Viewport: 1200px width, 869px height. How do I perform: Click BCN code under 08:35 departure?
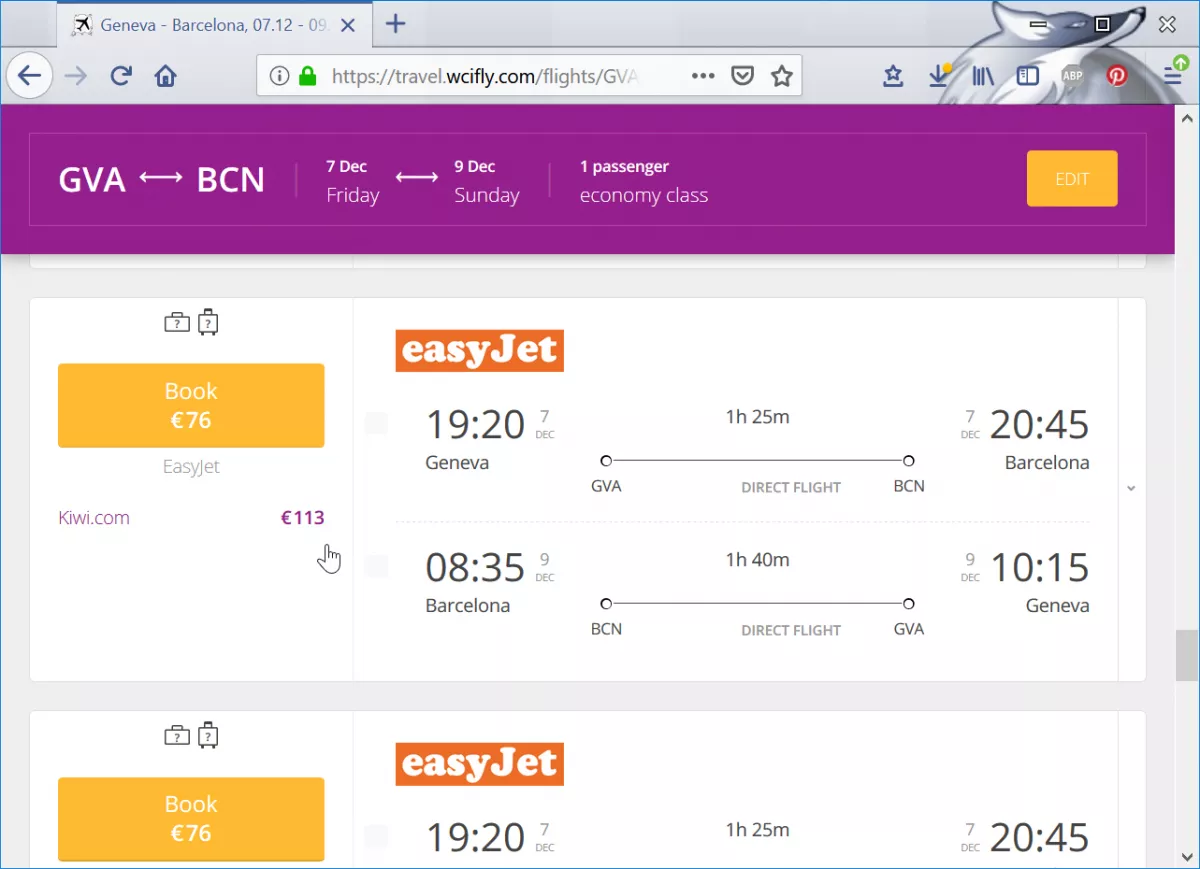(x=606, y=629)
